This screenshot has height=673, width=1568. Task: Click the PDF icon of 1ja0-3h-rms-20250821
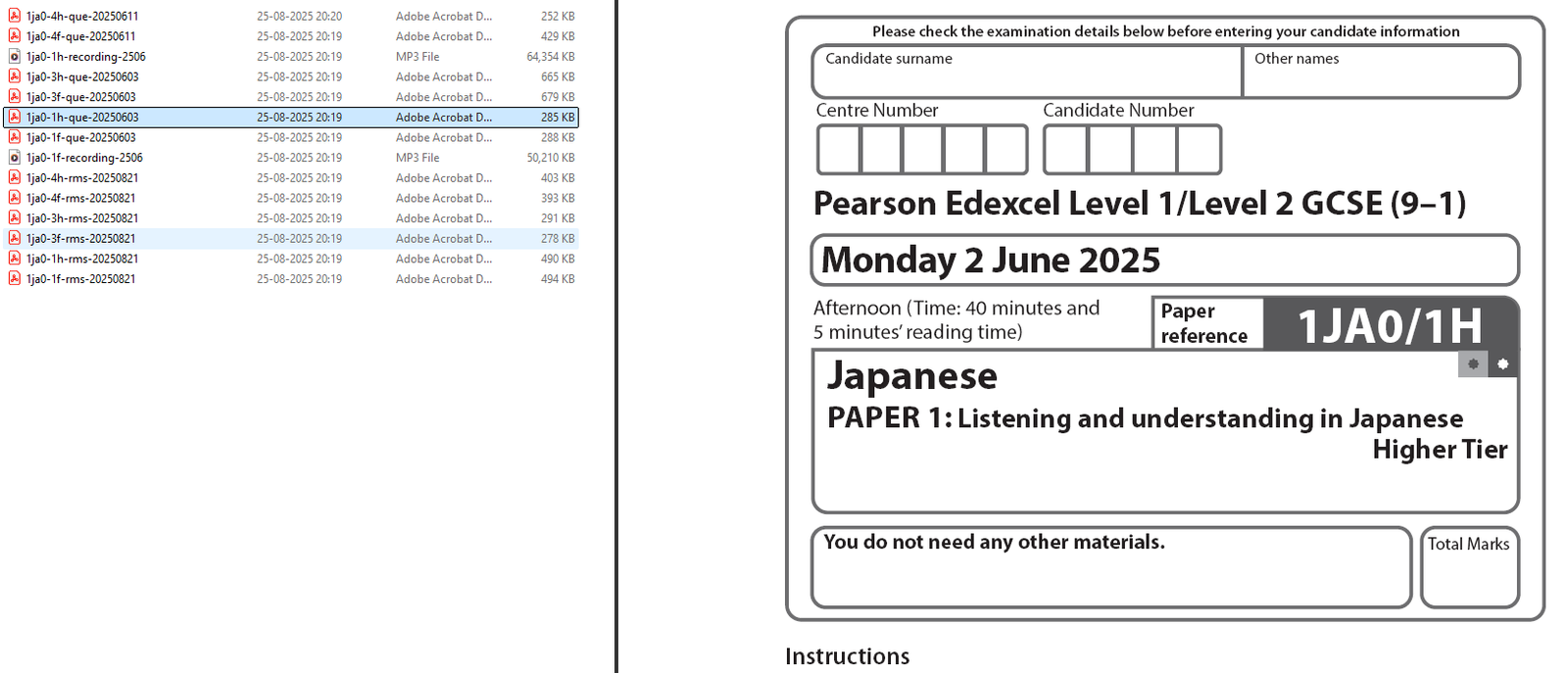tap(15, 218)
